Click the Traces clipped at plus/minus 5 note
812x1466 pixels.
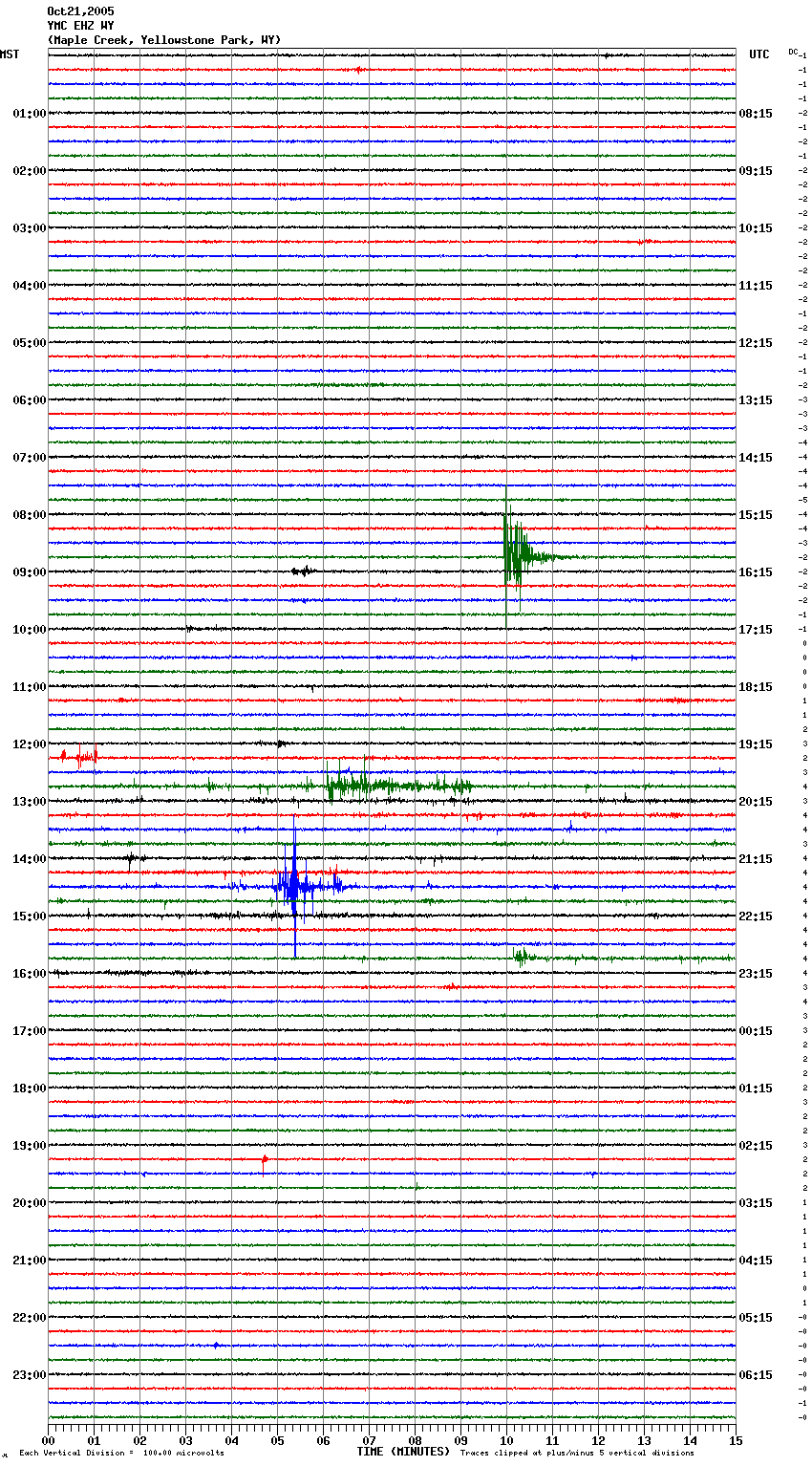(577, 1453)
